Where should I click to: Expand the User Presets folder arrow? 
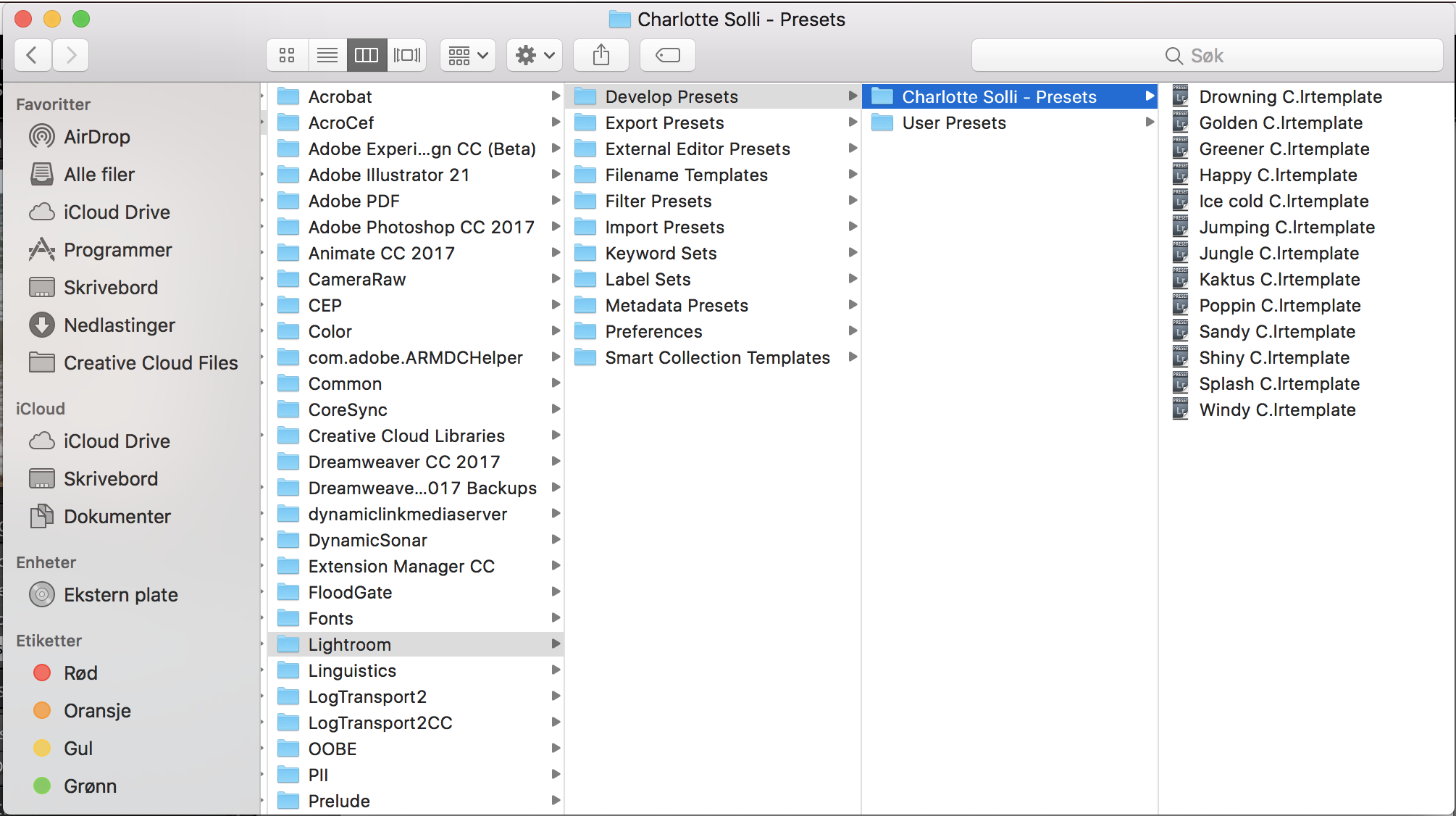coord(1150,122)
